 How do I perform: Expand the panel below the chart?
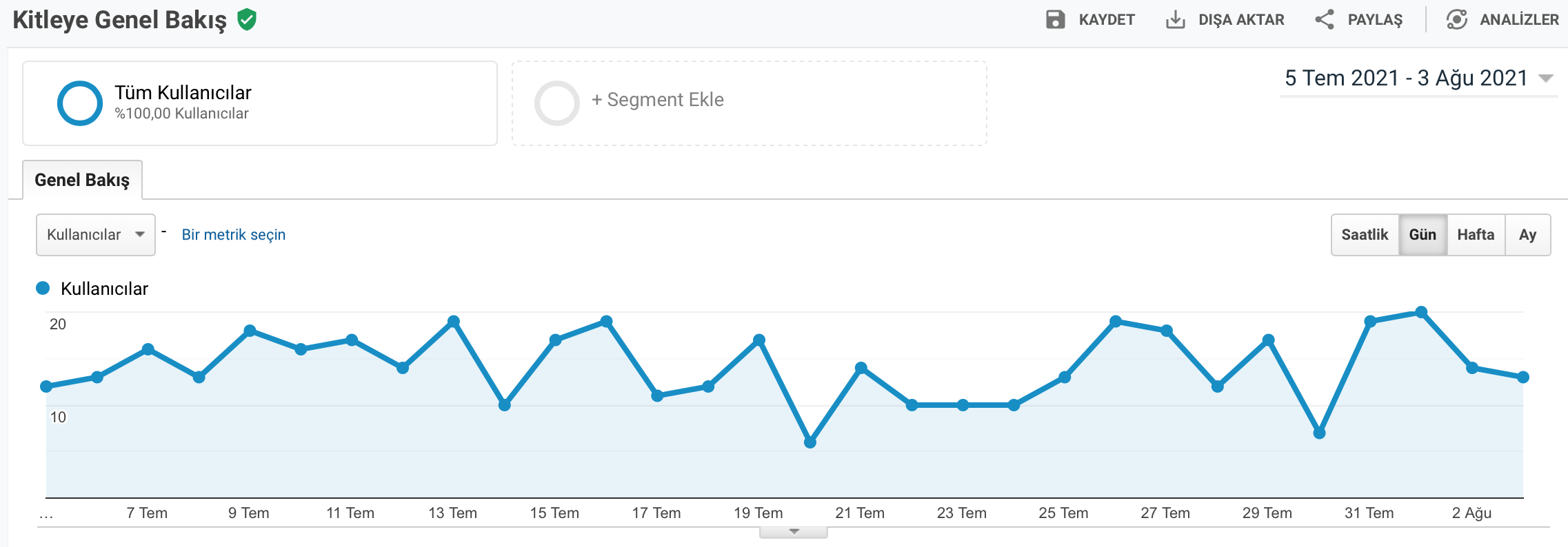click(x=794, y=532)
